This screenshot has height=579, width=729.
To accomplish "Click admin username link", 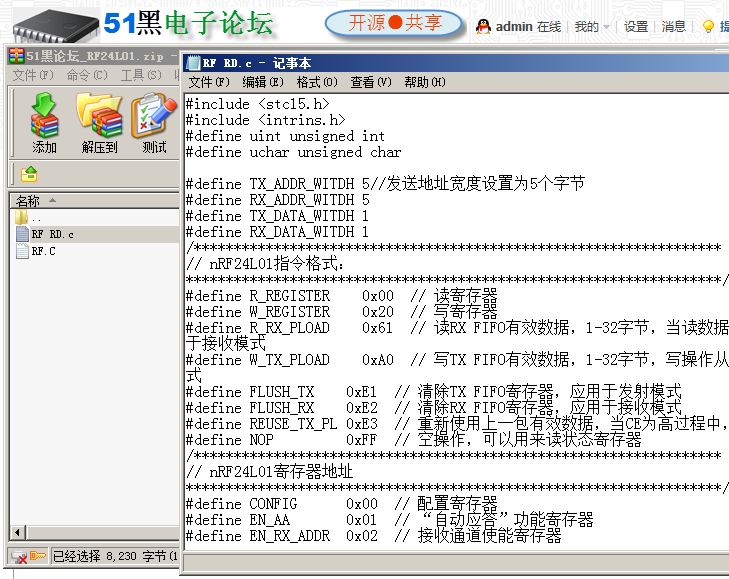I will [514, 27].
